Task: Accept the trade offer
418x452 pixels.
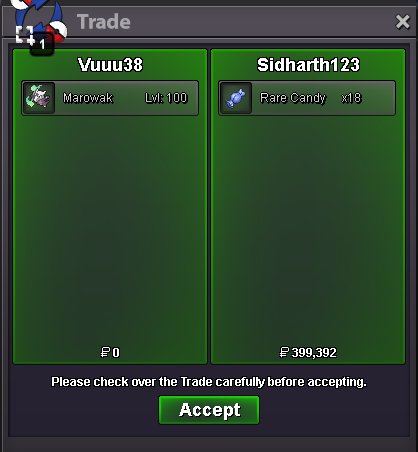Action: coord(209,410)
